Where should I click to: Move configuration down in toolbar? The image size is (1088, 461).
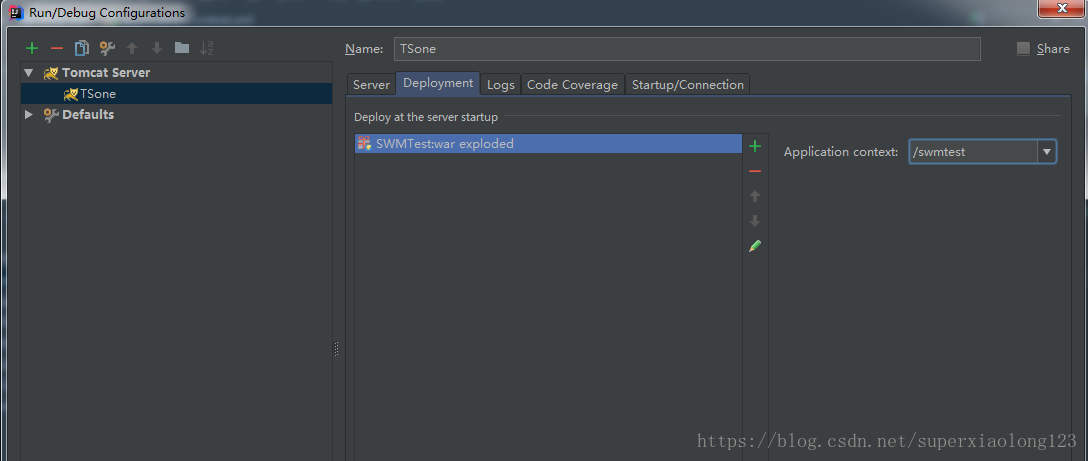coord(157,48)
